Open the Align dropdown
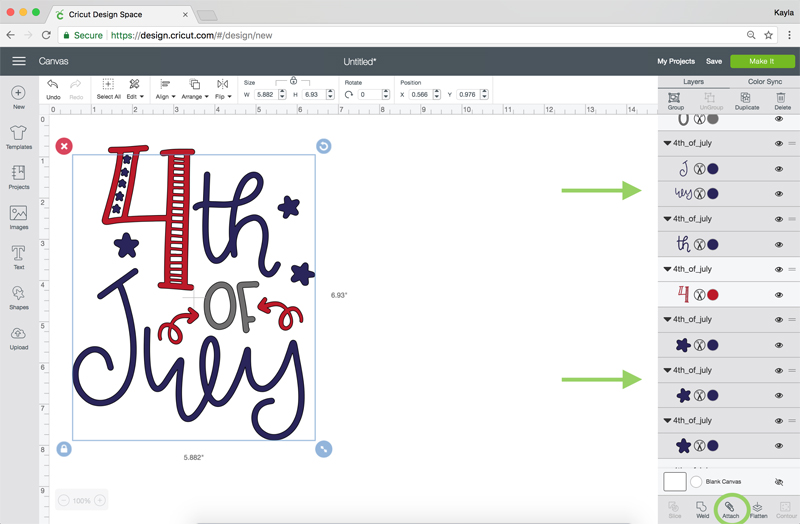 pos(165,89)
